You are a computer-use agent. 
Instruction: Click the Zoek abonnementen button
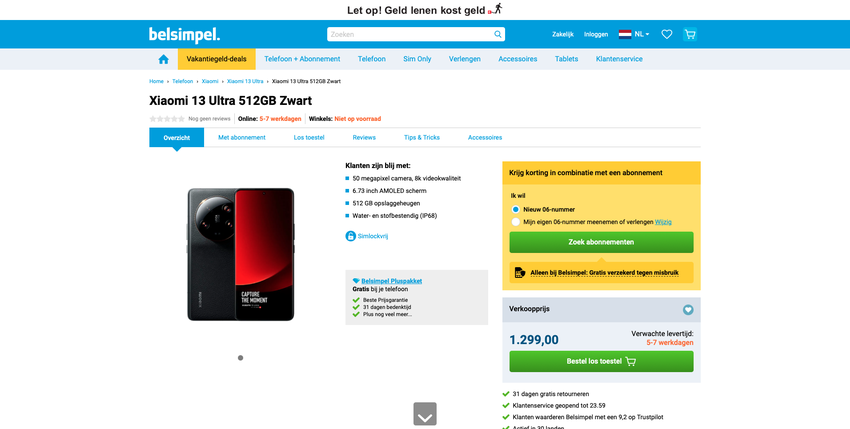point(601,242)
